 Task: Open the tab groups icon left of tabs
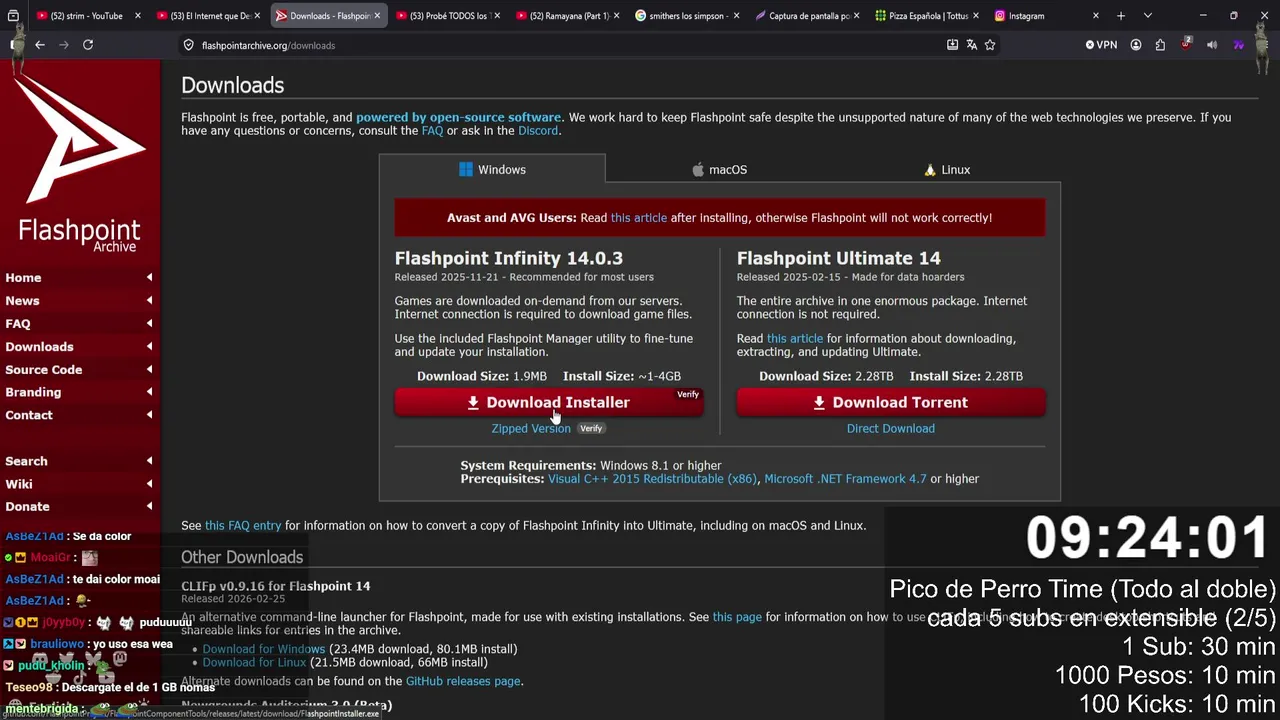pos(13,16)
